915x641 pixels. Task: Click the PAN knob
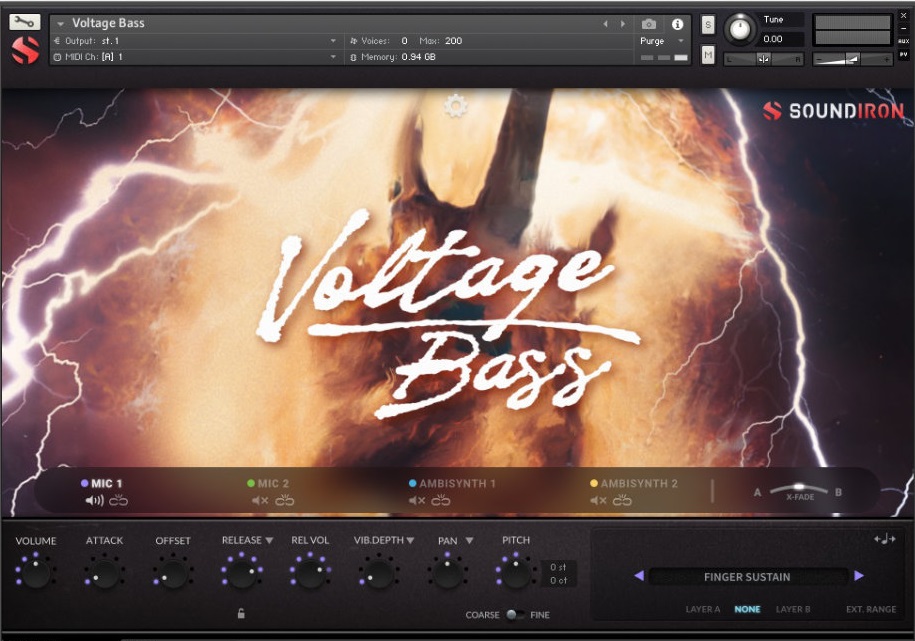448,572
